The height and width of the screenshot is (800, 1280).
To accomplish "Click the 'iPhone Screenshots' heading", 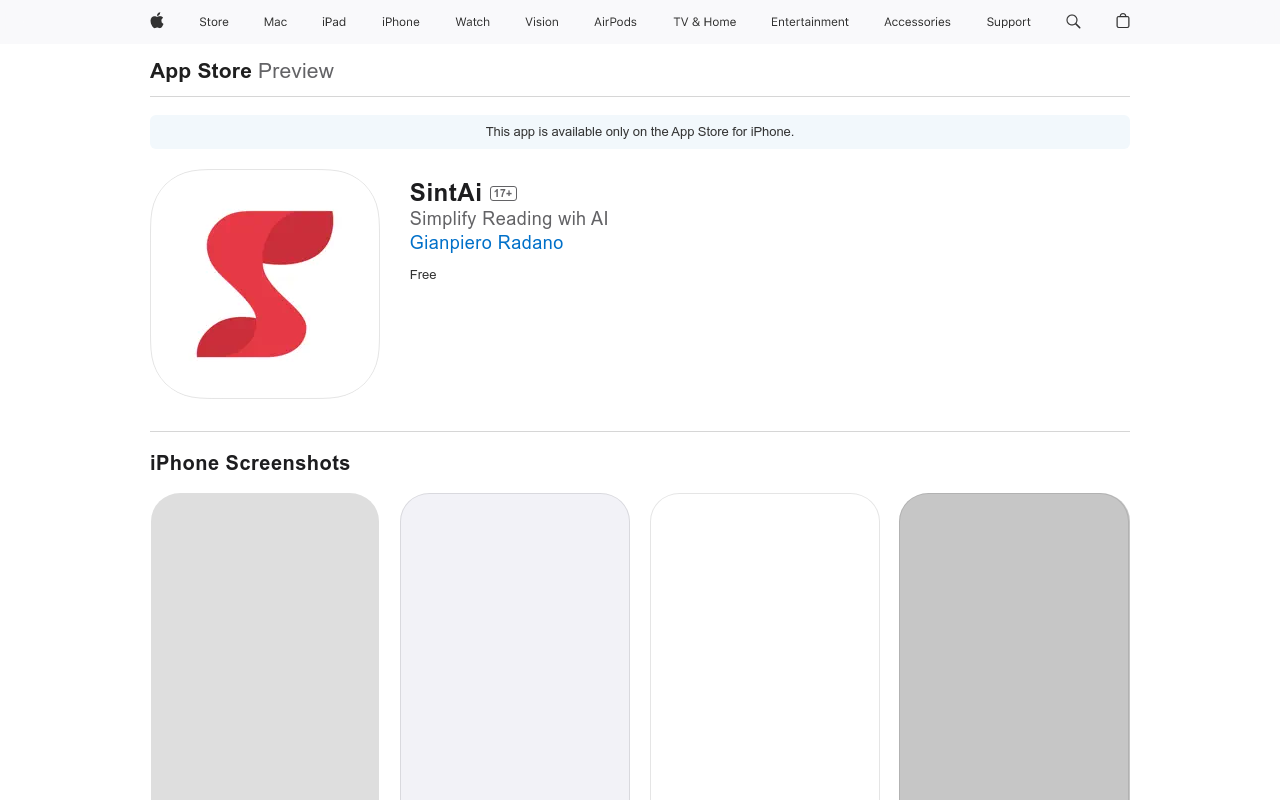I will [x=250, y=463].
